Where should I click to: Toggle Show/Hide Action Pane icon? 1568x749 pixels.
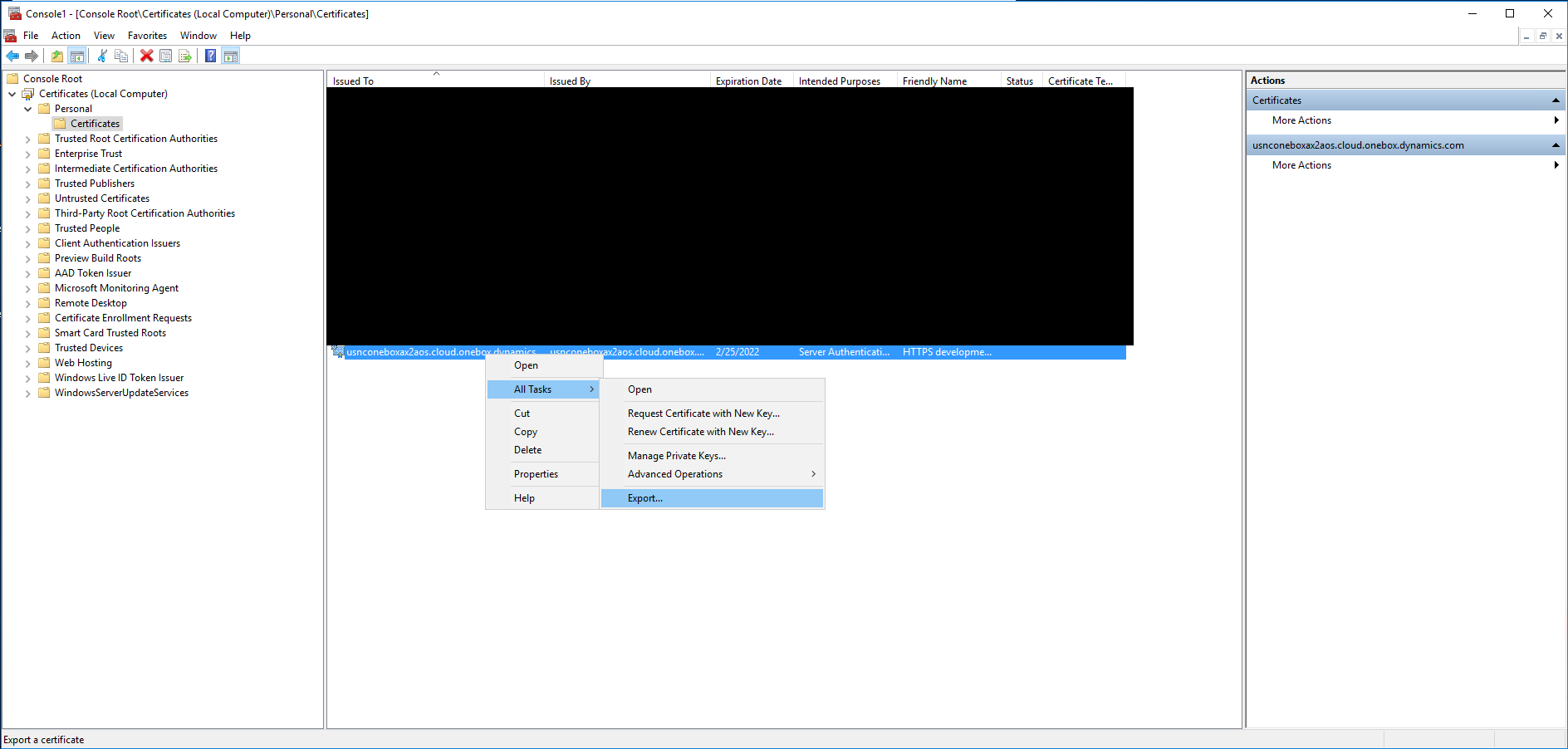pos(231,56)
